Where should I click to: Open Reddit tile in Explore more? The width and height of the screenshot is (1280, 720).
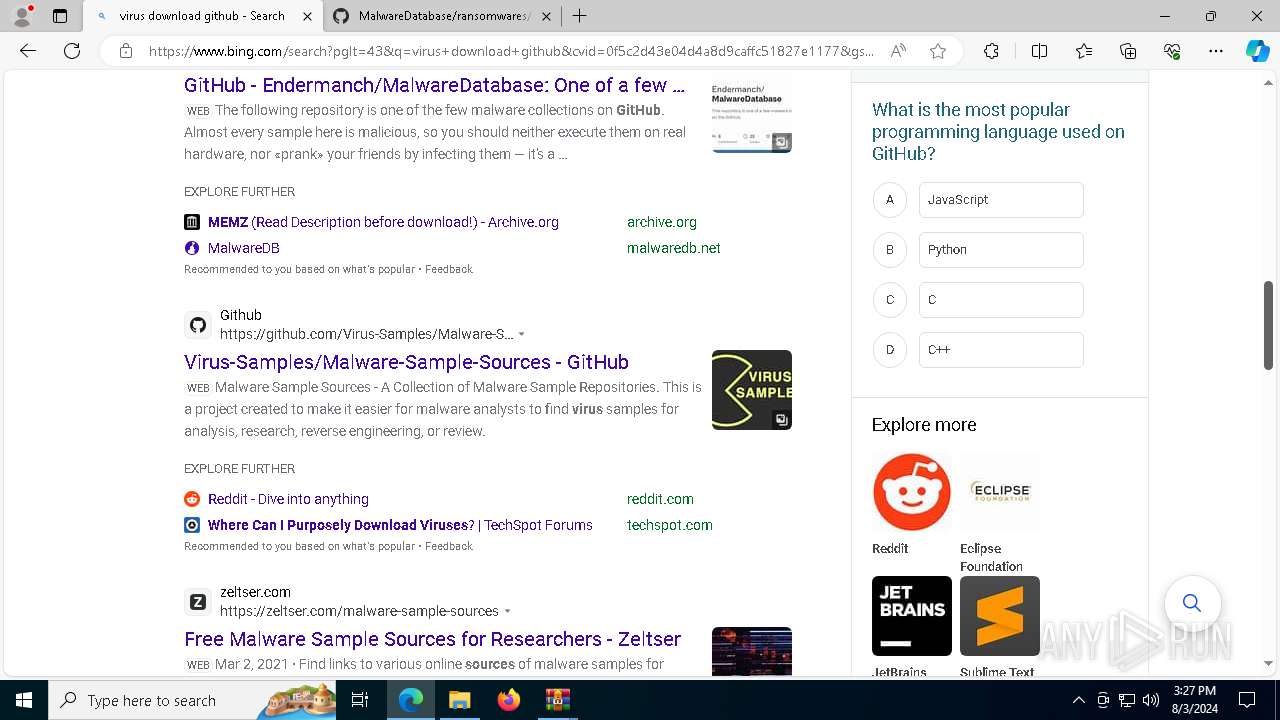coord(912,504)
